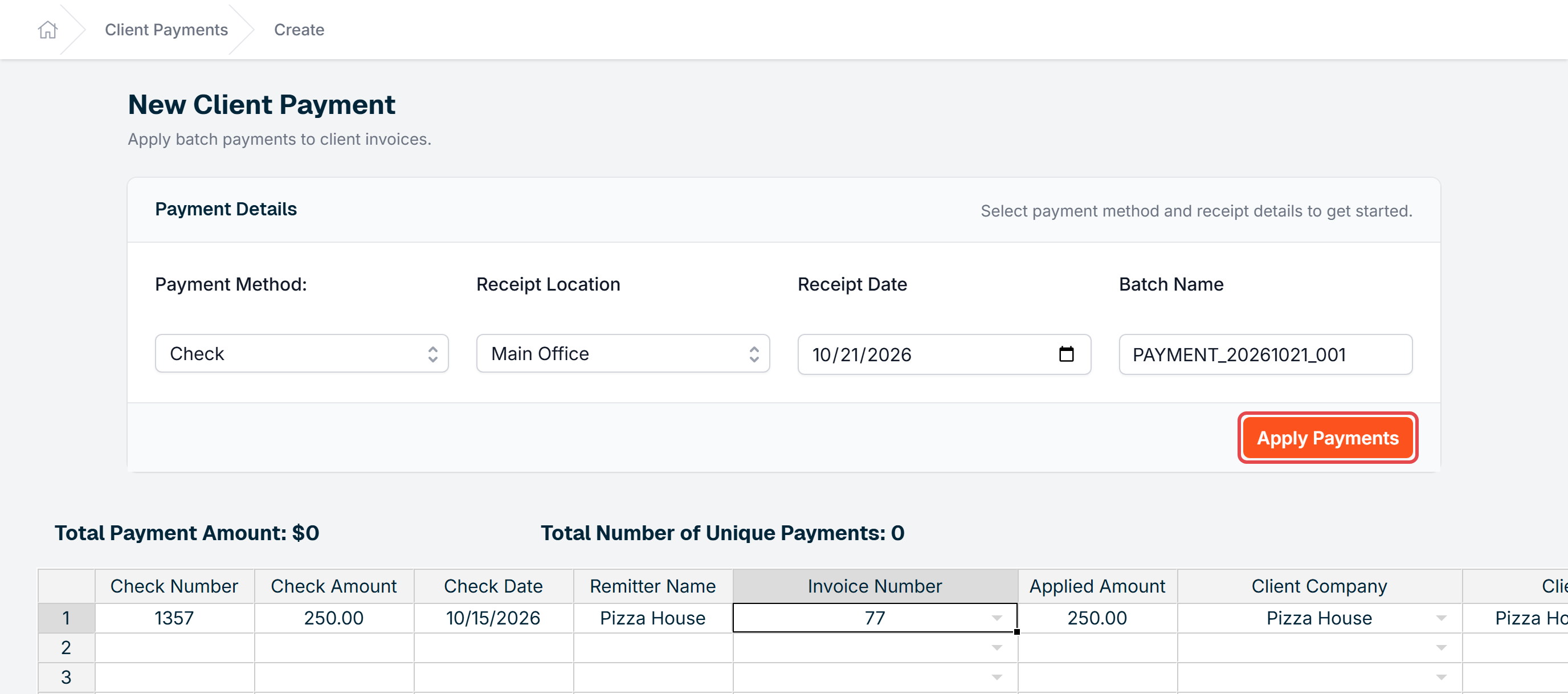
Task: Select the Invoice Number column header
Action: (875, 586)
